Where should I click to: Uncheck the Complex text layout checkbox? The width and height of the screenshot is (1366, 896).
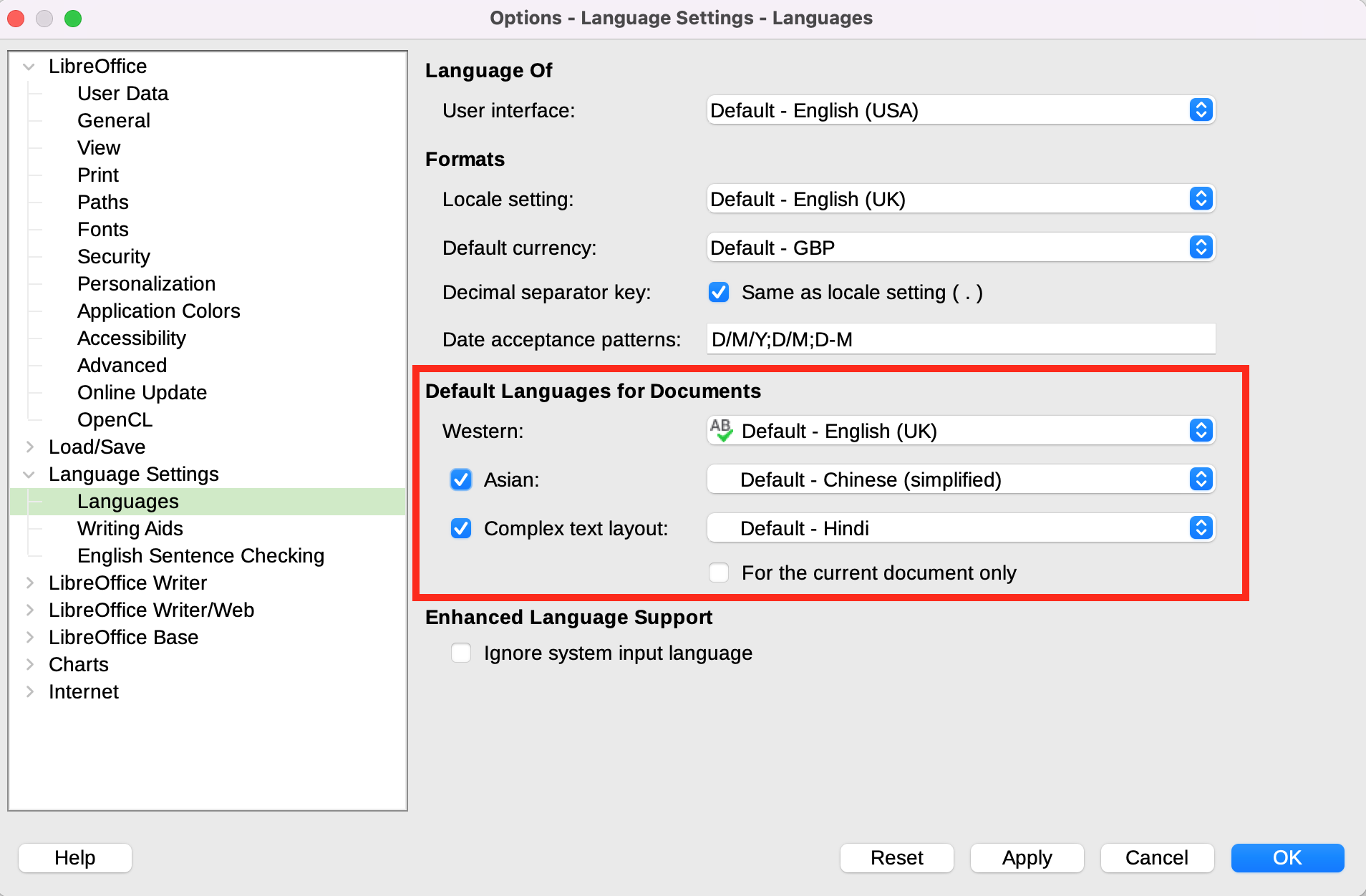pyautogui.click(x=461, y=528)
